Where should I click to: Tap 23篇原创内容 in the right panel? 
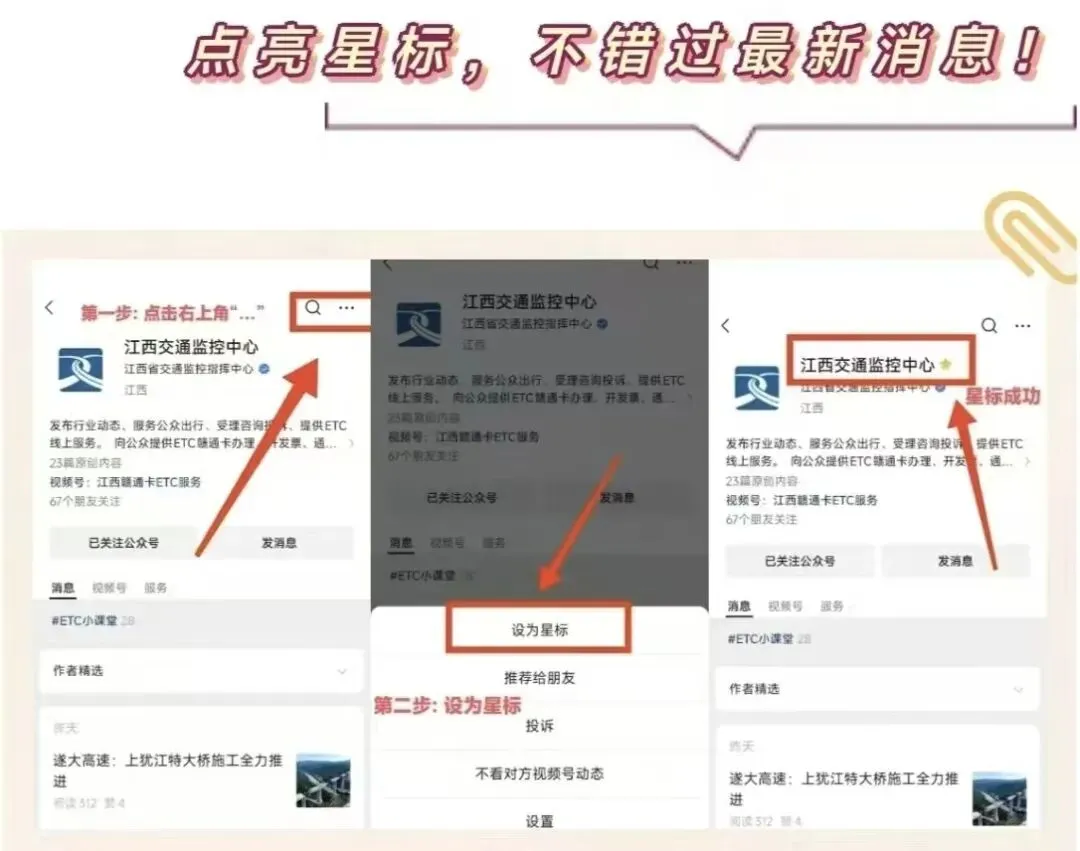(x=762, y=481)
